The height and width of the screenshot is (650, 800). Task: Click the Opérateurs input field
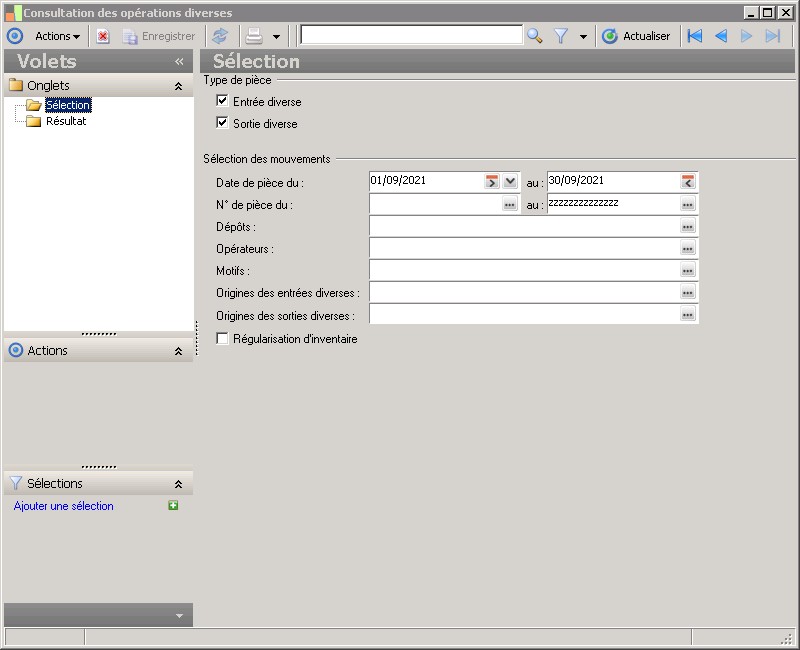pos(524,248)
